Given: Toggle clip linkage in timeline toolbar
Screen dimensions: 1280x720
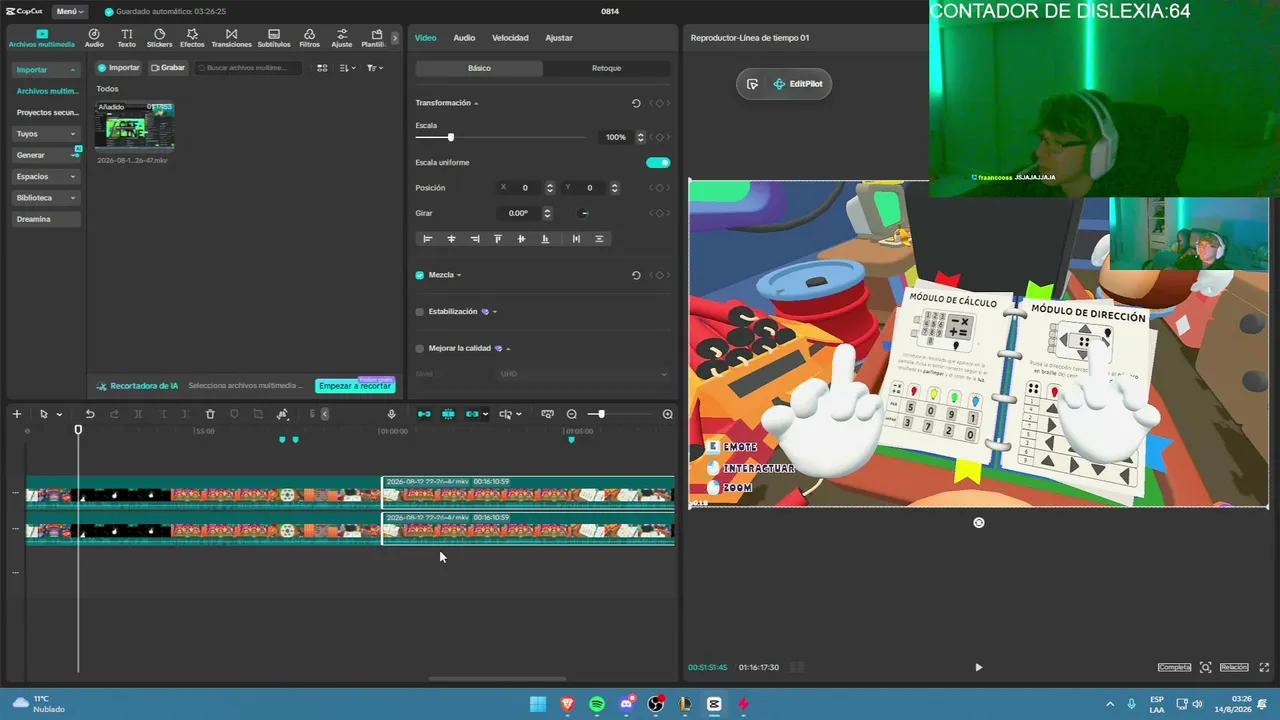Looking at the screenshot, I should point(472,414).
